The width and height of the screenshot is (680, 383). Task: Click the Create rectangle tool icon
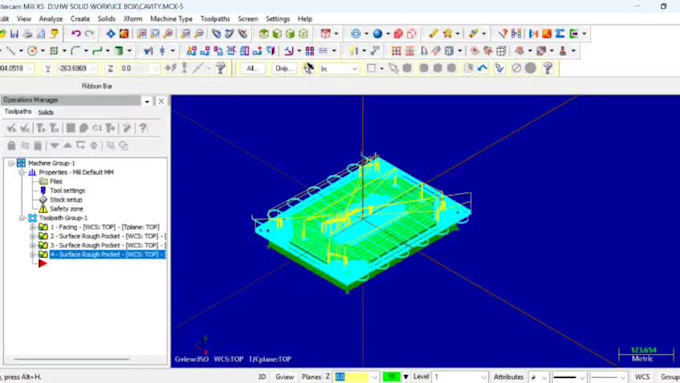pos(54,51)
